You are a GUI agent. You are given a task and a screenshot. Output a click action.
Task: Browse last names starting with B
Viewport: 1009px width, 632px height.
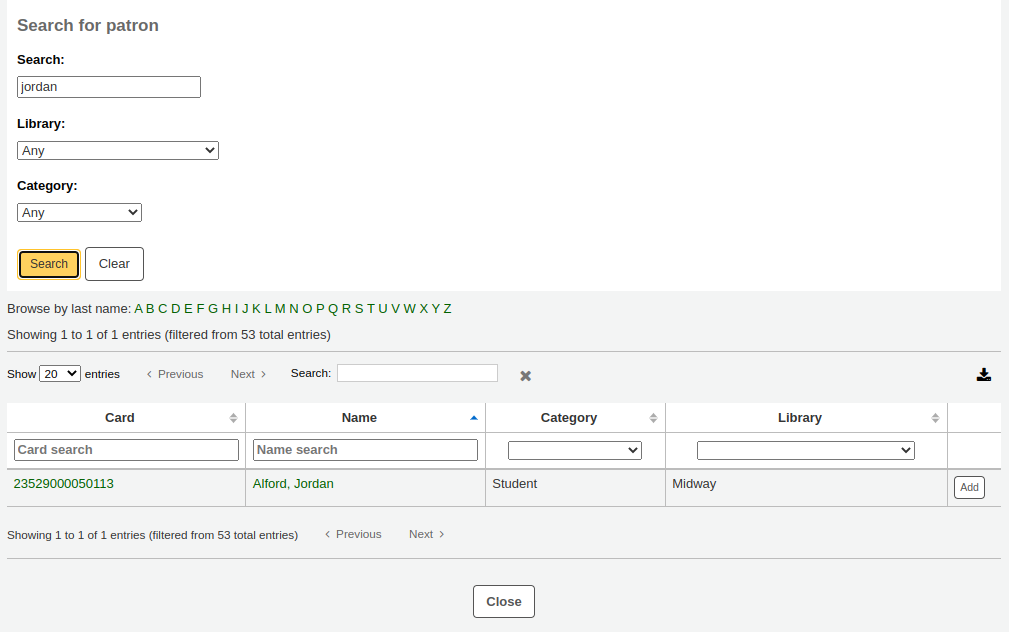(x=150, y=309)
